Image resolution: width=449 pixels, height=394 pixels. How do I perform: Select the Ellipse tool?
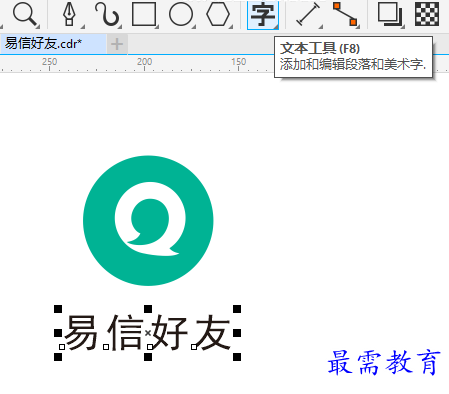click(x=181, y=15)
